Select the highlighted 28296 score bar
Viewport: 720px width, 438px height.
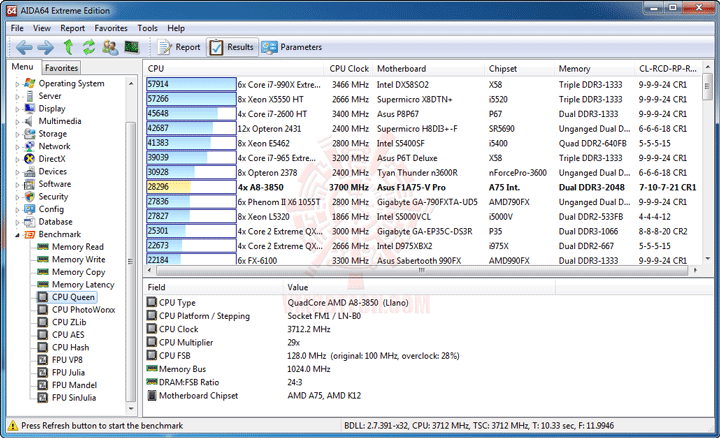click(191, 187)
